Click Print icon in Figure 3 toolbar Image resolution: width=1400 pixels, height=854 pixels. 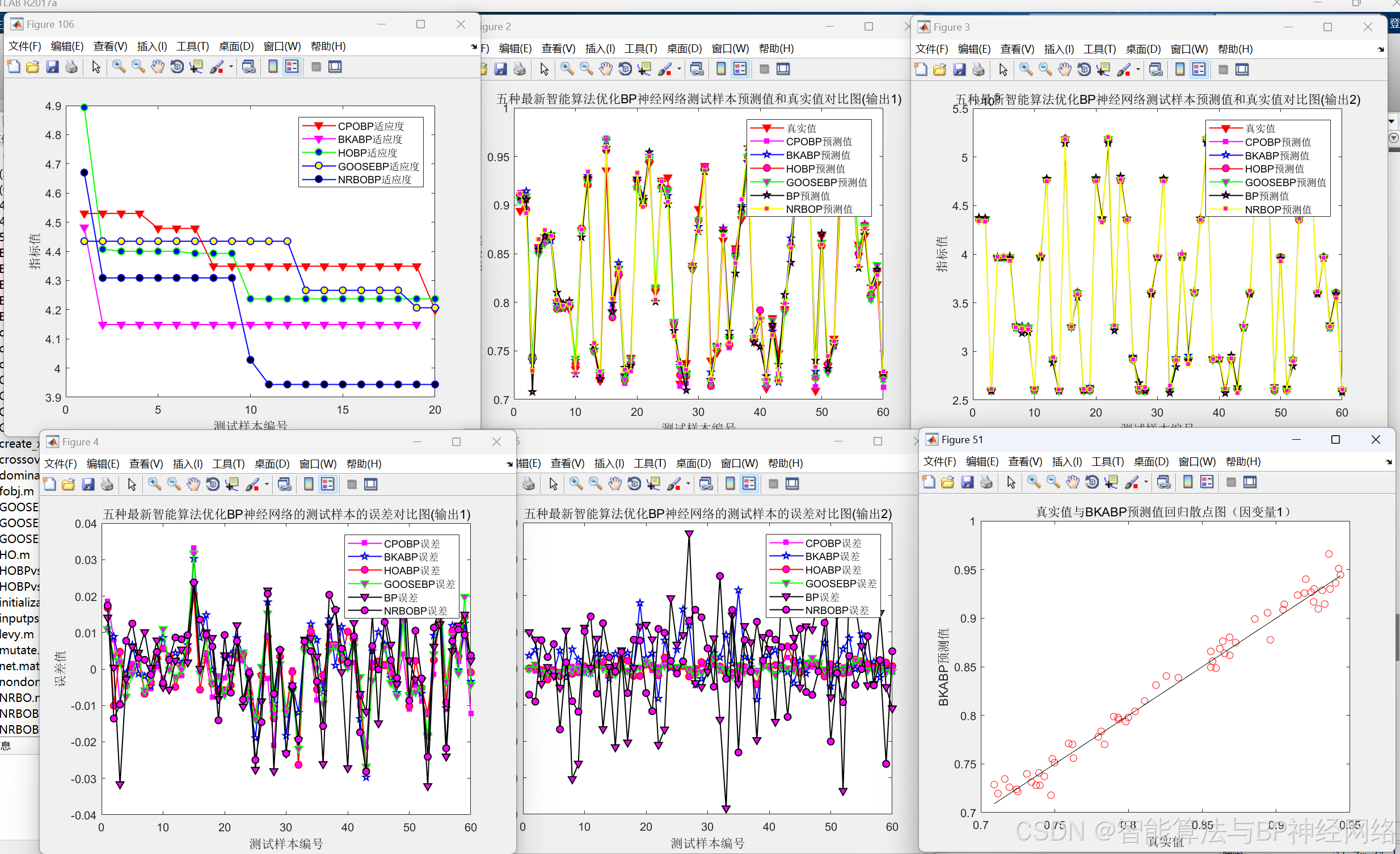coord(979,70)
